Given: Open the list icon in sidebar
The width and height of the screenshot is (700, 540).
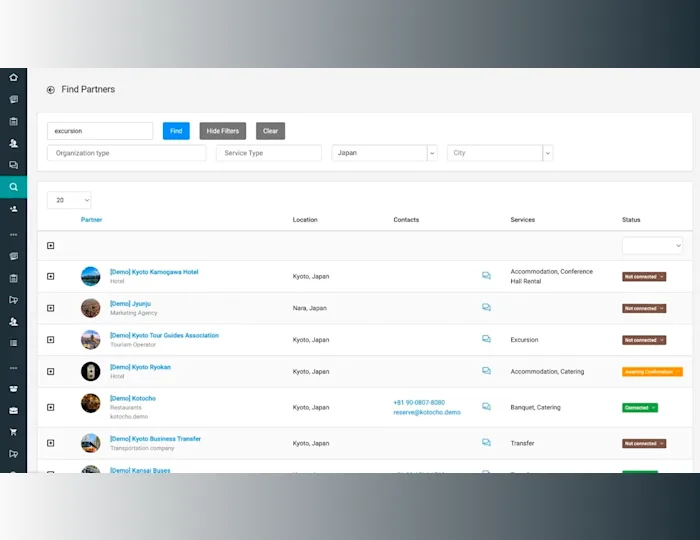Looking at the screenshot, I should point(13,343).
